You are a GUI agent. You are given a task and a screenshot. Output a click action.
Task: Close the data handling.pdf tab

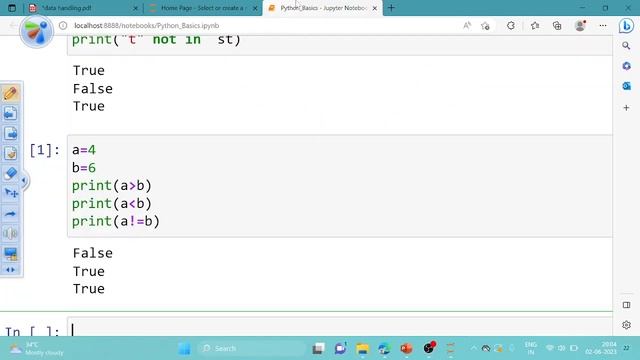pyautogui.click(x=136, y=8)
